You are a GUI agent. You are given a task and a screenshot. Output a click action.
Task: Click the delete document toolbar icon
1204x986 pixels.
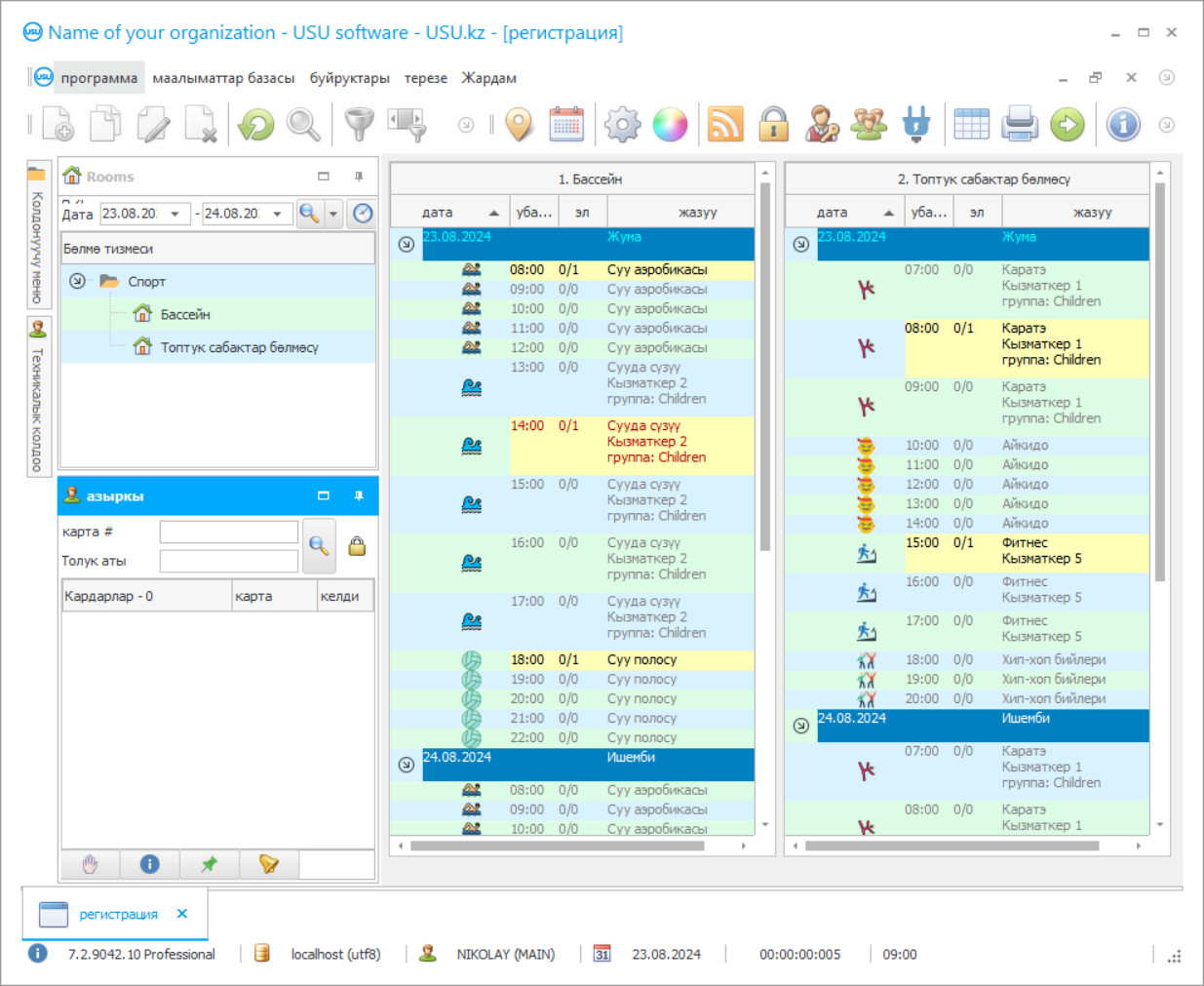coord(201,125)
